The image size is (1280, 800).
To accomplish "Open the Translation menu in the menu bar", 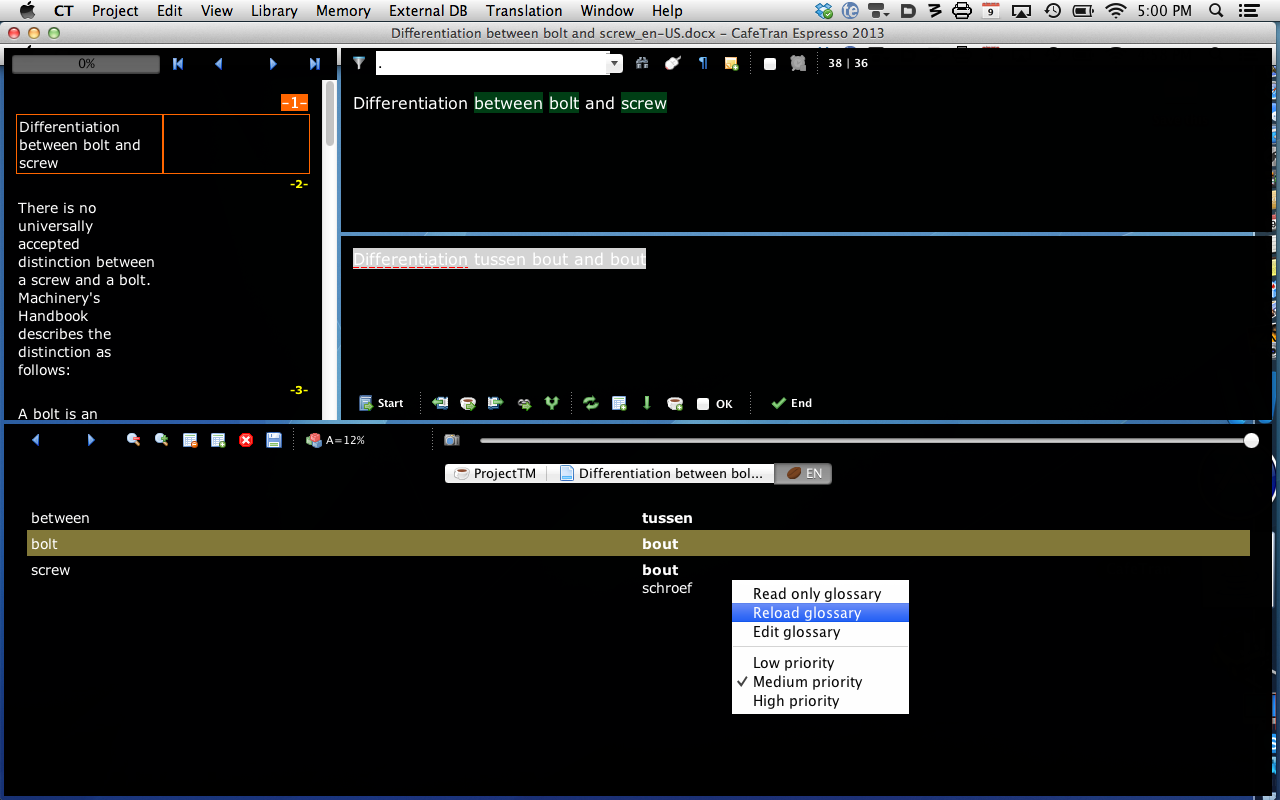I will (x=524, y=11).
